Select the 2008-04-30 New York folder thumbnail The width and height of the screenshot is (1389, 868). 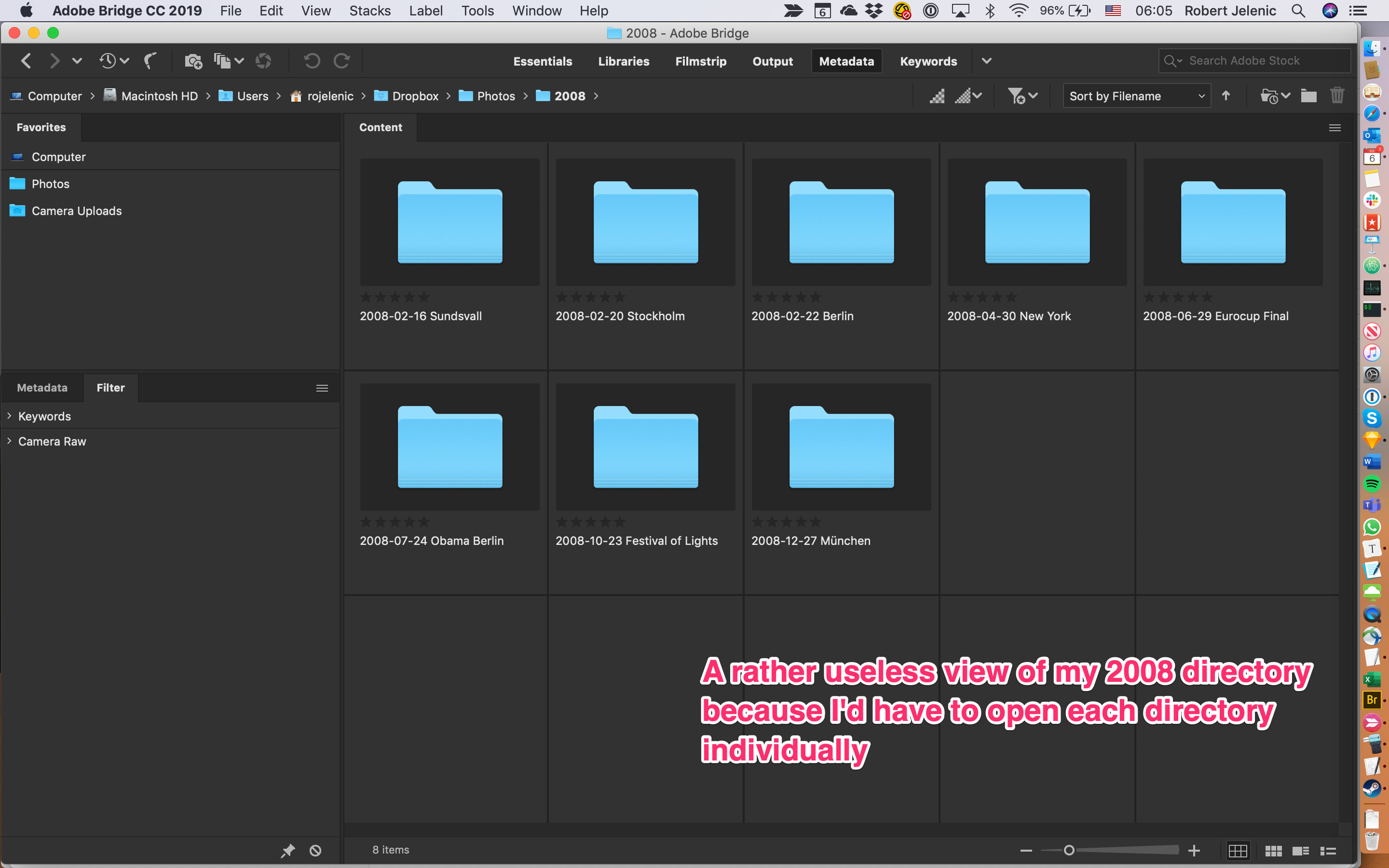pyautogui.click(x=1037, y=222)
